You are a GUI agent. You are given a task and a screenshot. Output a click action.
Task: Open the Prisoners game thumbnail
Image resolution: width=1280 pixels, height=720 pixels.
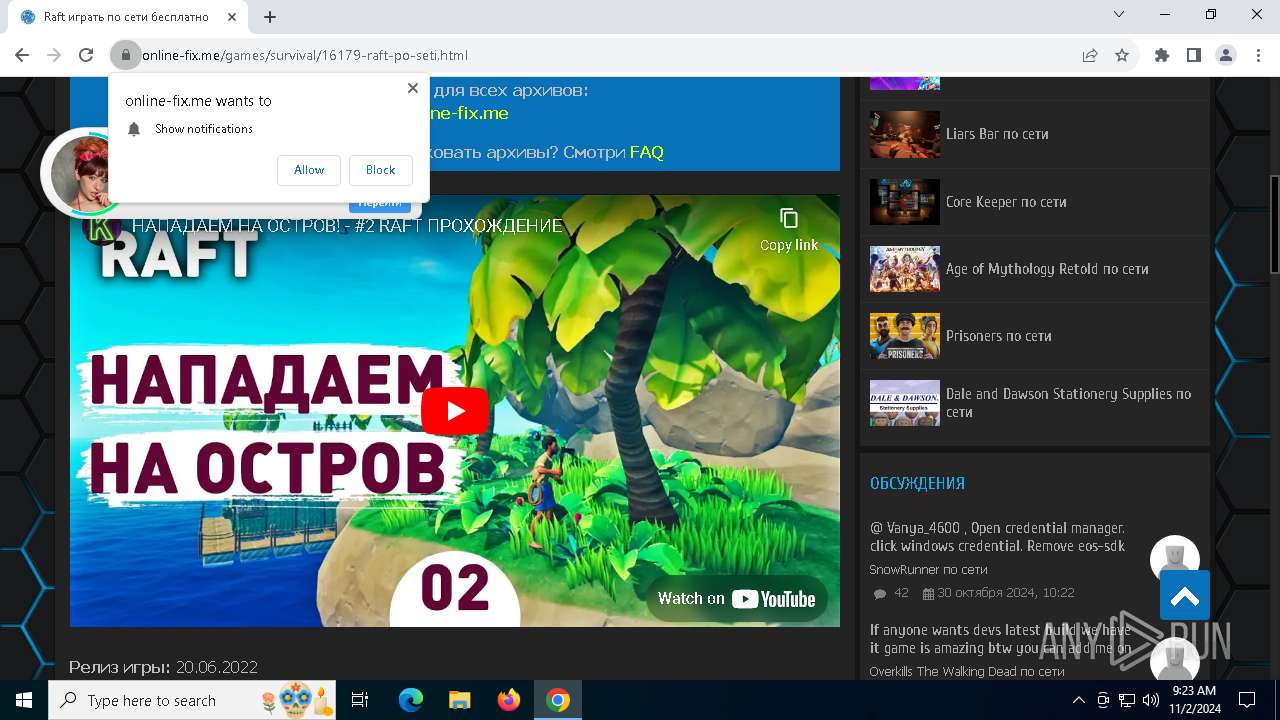[x=905, y=336]
